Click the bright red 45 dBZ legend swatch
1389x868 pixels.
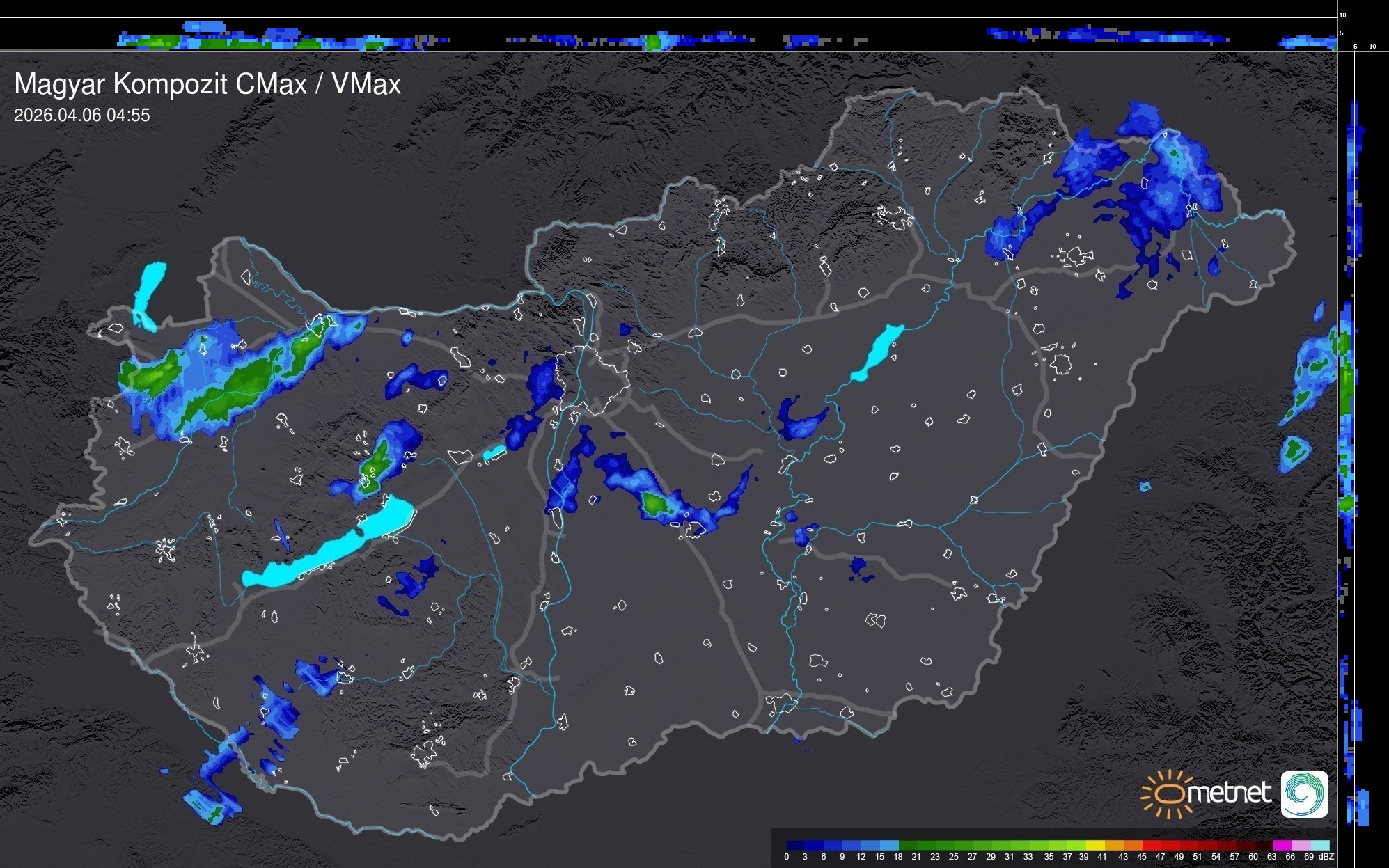coord(1152,846)
